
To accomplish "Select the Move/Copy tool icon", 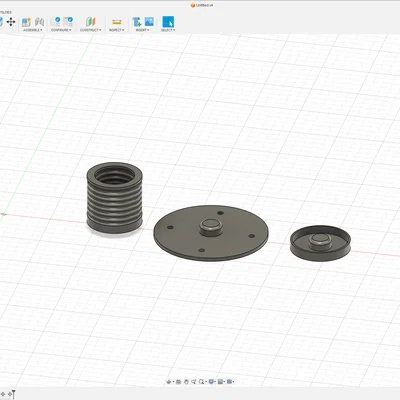I will pos(11,22).
